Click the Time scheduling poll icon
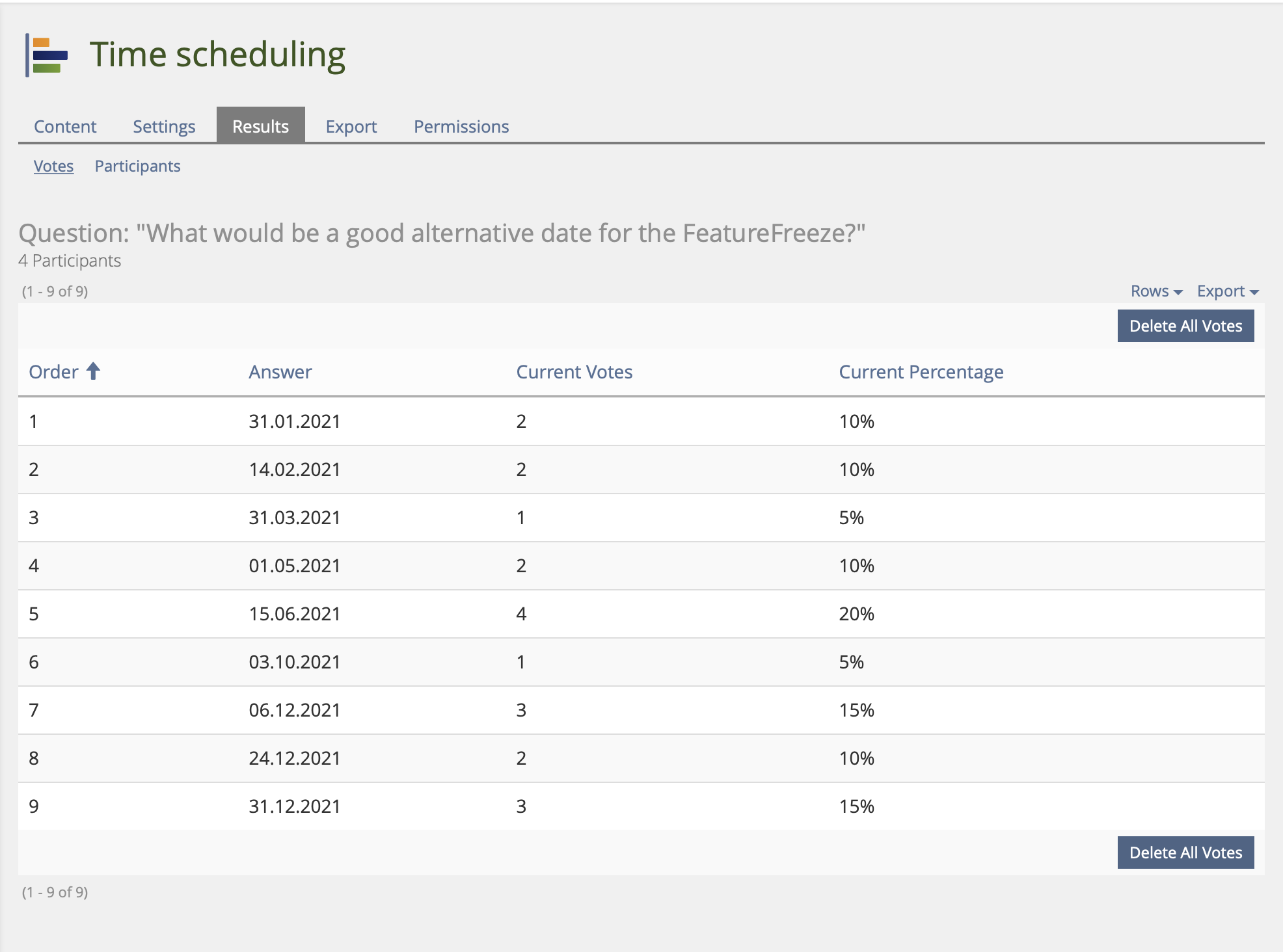This screenshot has height=952, width=1283. click(47, 55)
